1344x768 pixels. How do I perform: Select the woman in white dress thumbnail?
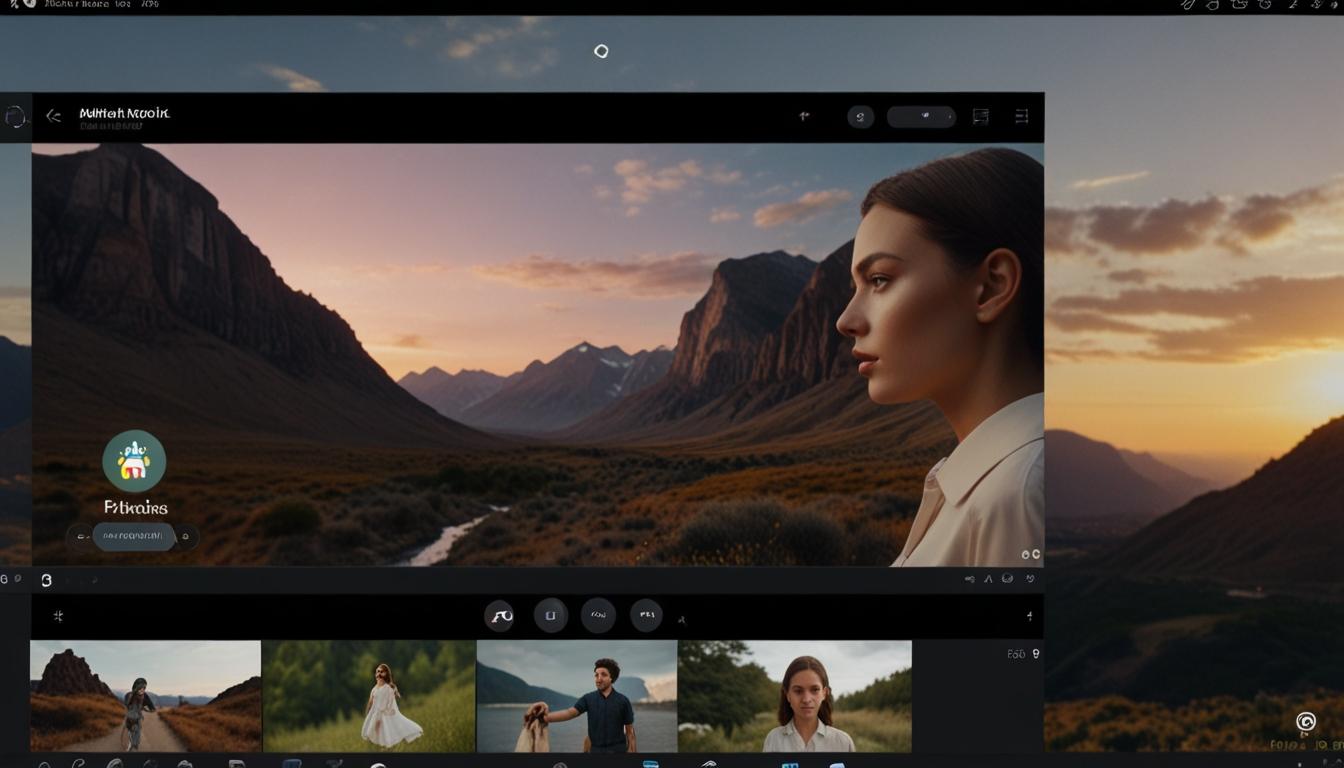(369, 696)
